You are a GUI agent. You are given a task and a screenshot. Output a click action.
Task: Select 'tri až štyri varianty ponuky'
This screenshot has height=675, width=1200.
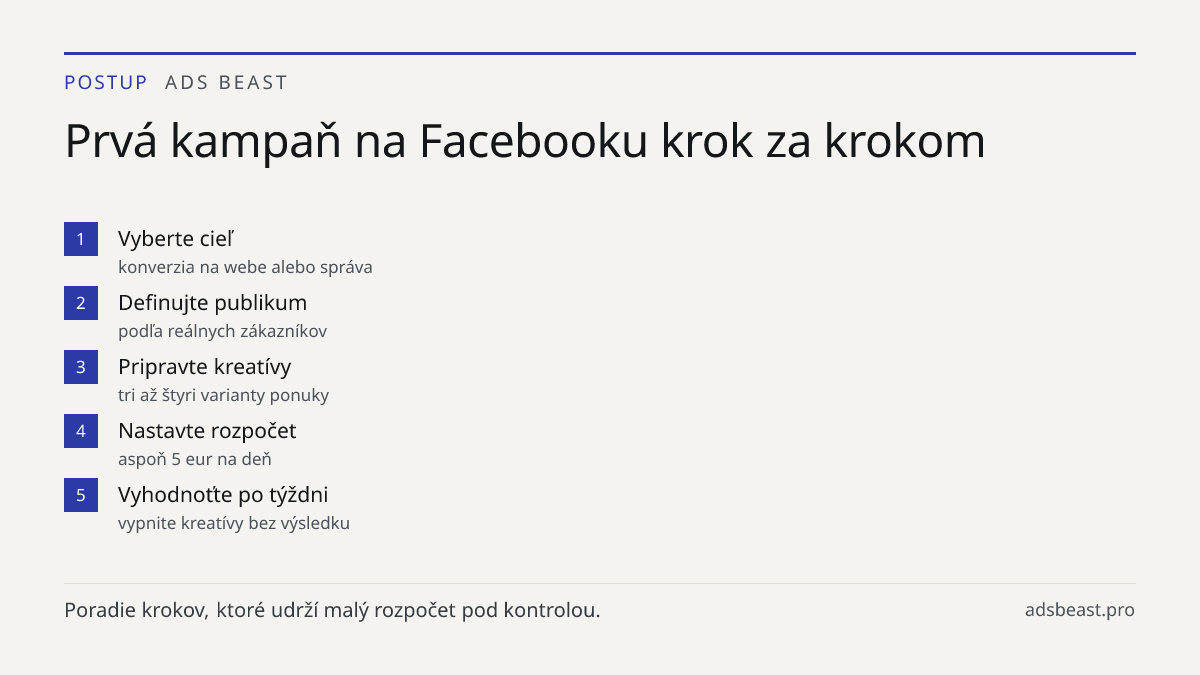click(223, 395)
